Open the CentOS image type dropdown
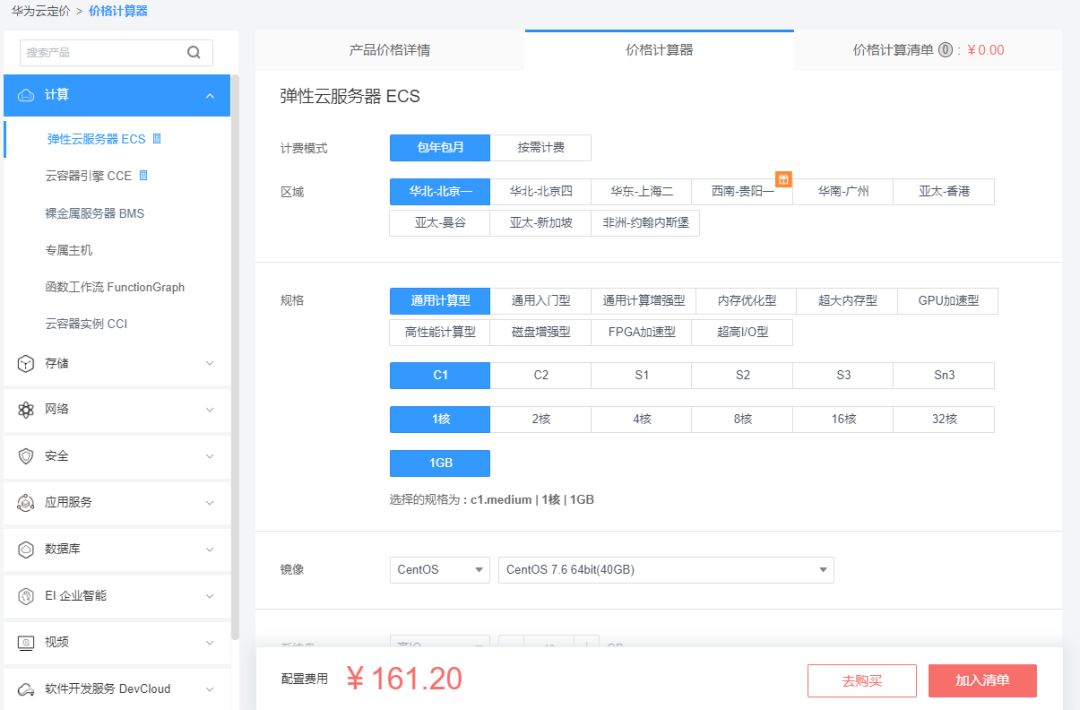The height and width of the screenshot is (710, 1080). click(440, 570)
